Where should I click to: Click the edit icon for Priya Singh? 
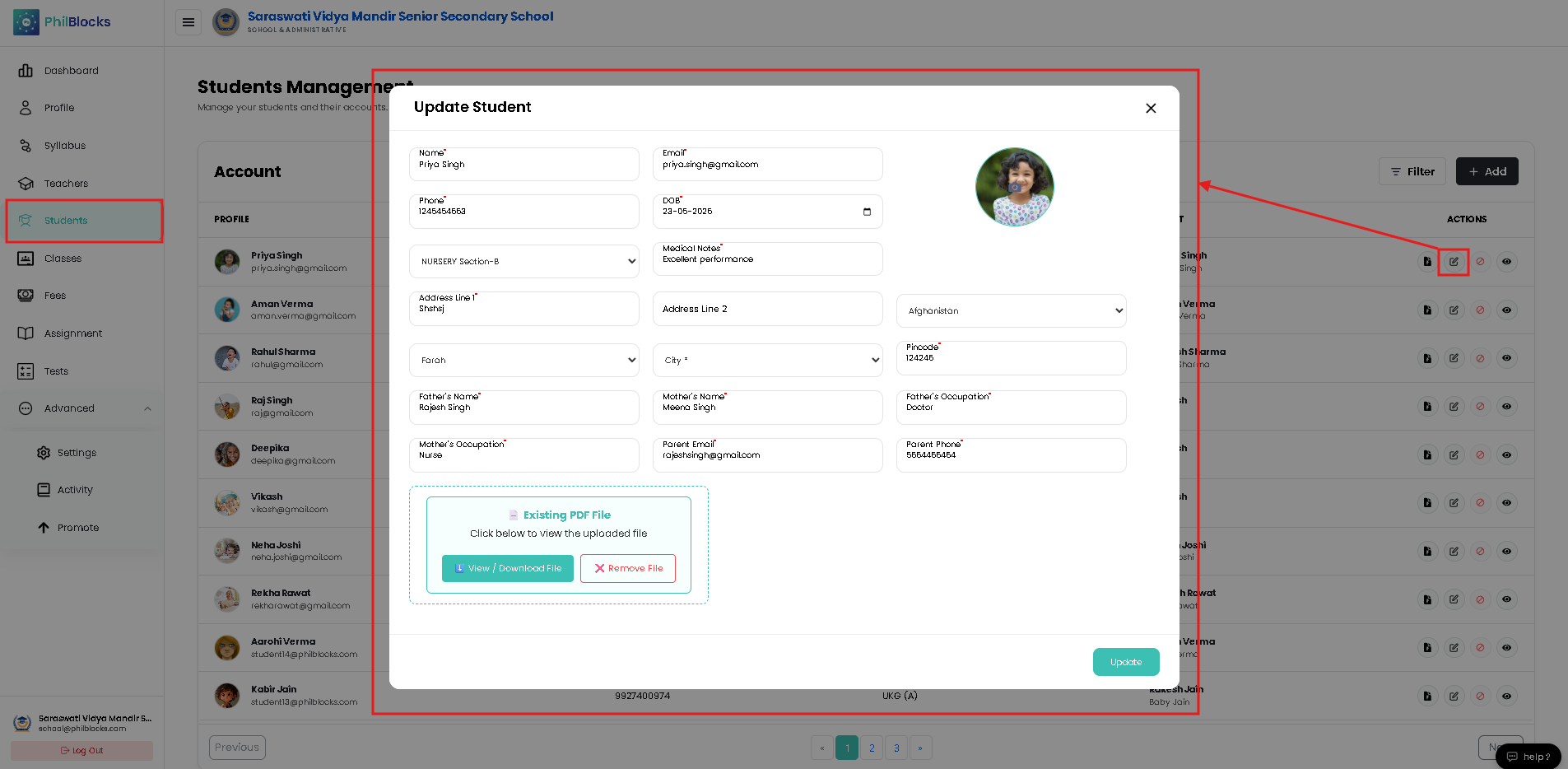click(x=1454, y=262)
